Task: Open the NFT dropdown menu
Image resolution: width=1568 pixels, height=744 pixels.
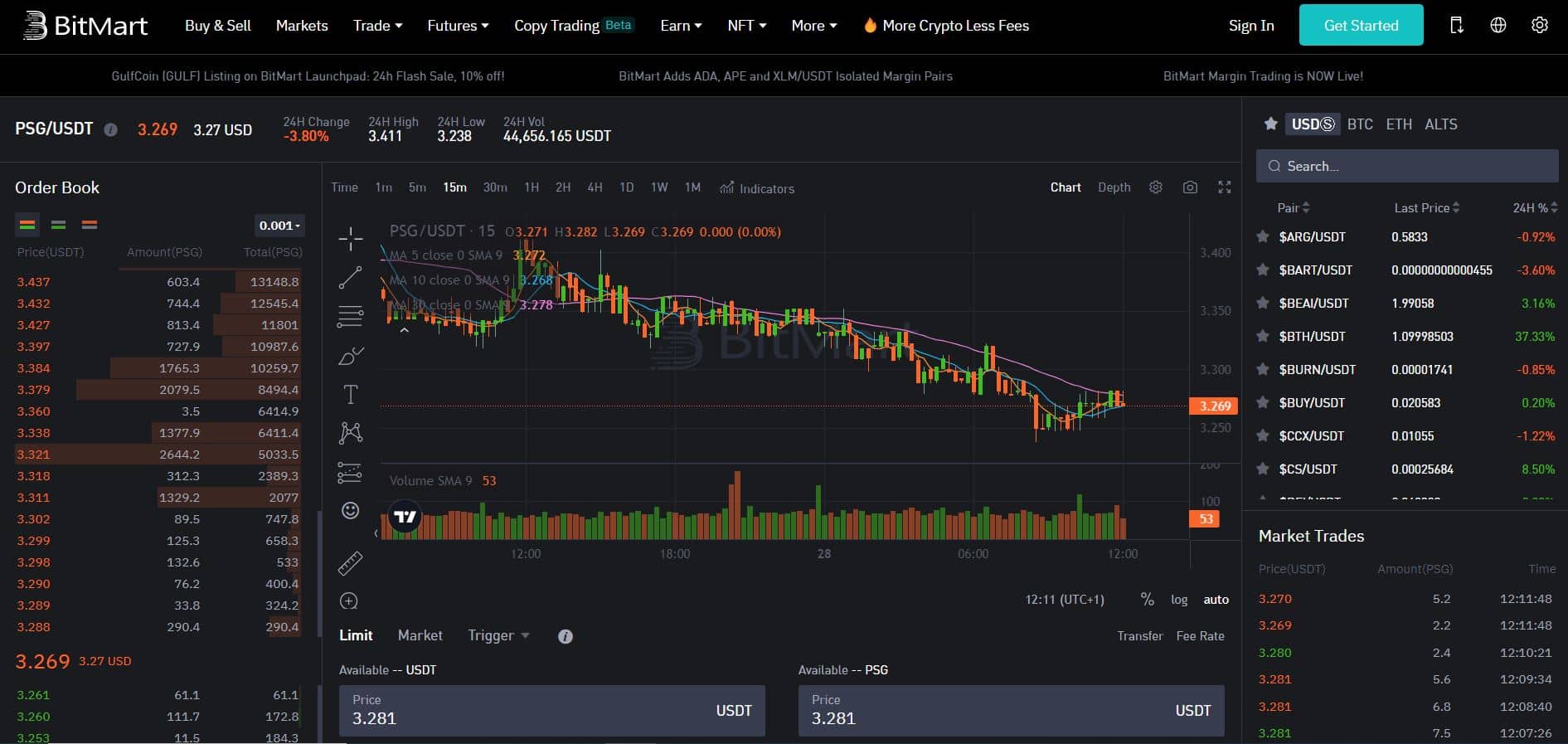Action: tap(746, 26)
